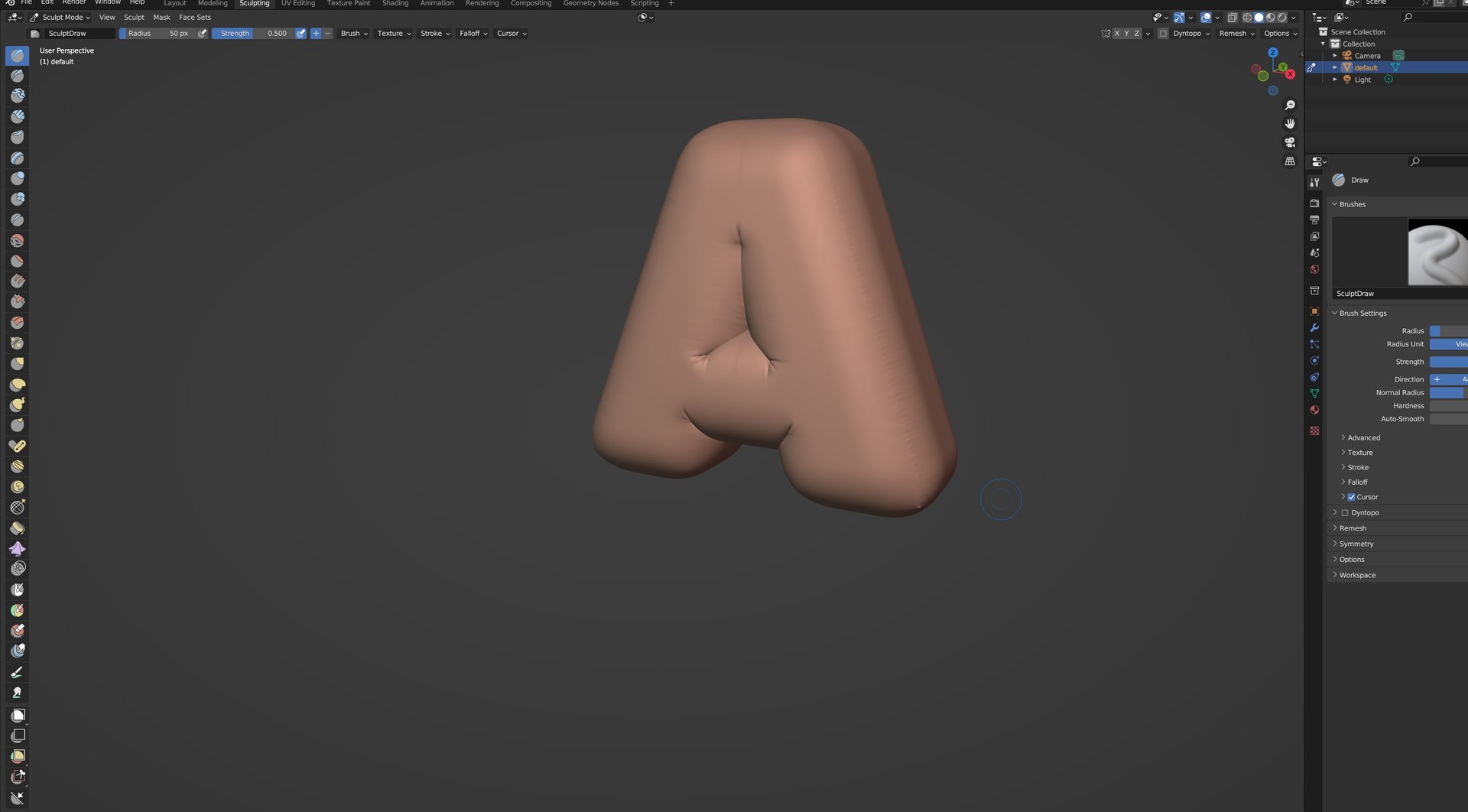Toggle camera view in viewport gizmos
This screenshot has height=812, width=1468.
tap(1290, 142)
